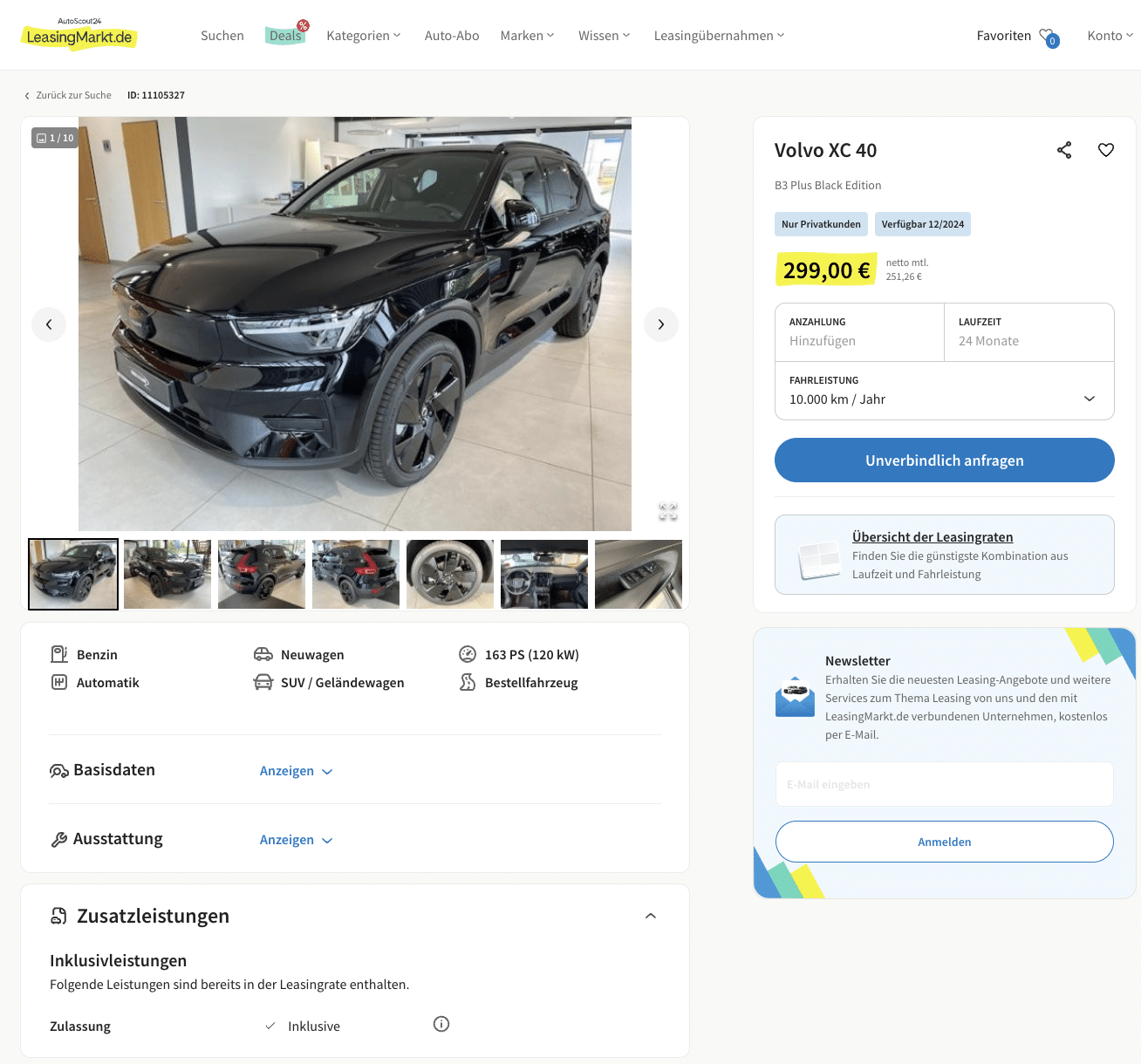The image size is (1141, 1064).
Task: Open the Deals navigation item
Action: 286,35
